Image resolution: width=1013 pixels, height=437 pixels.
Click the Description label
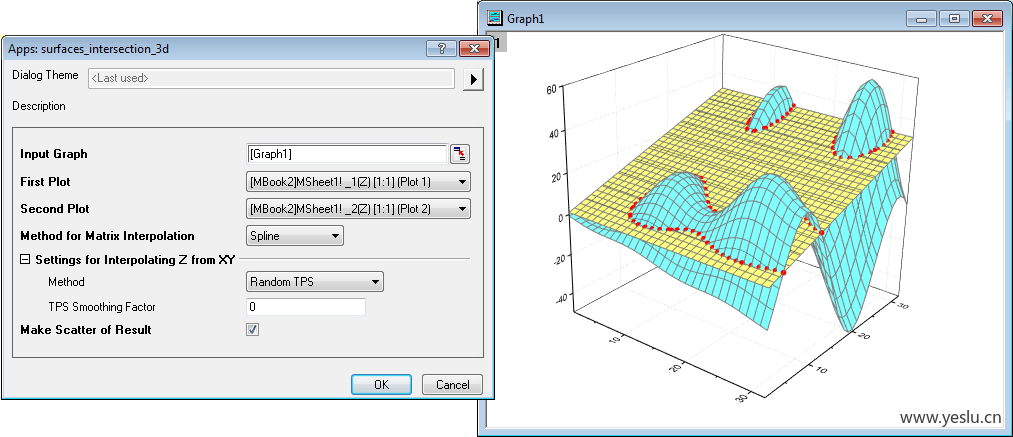coord(39,106)
